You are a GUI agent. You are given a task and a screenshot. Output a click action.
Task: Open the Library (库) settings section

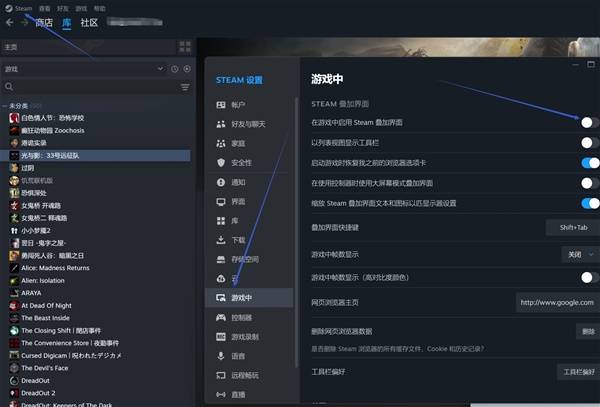249,221
